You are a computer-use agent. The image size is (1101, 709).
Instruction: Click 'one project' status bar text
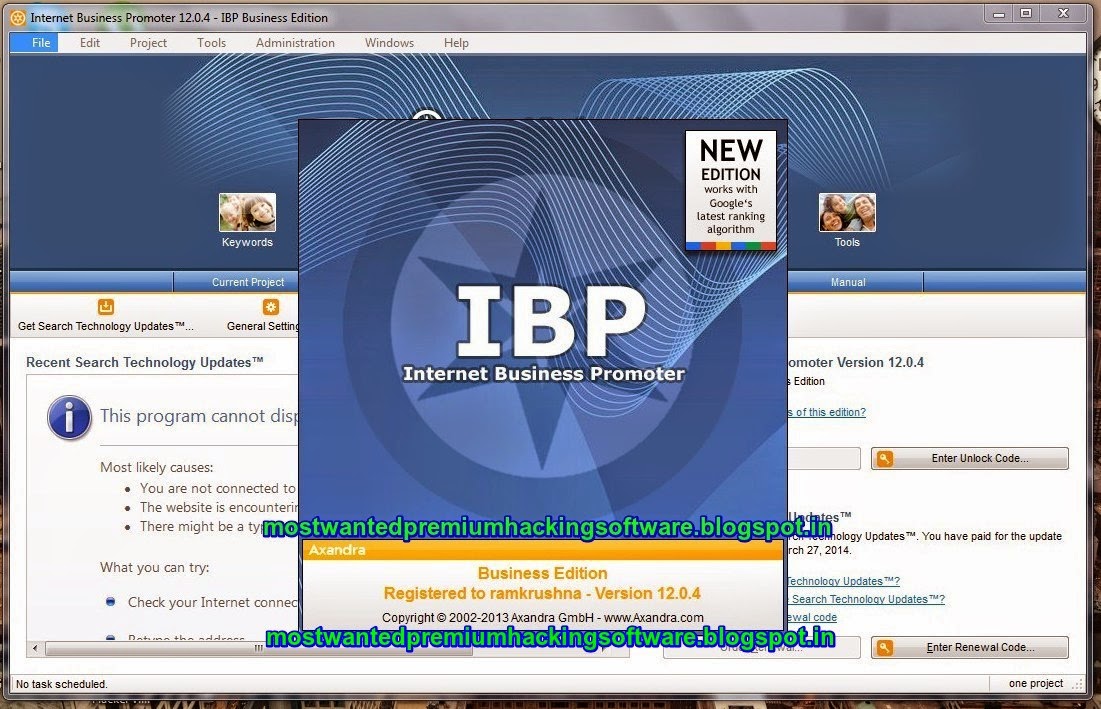click(1036, 683)
